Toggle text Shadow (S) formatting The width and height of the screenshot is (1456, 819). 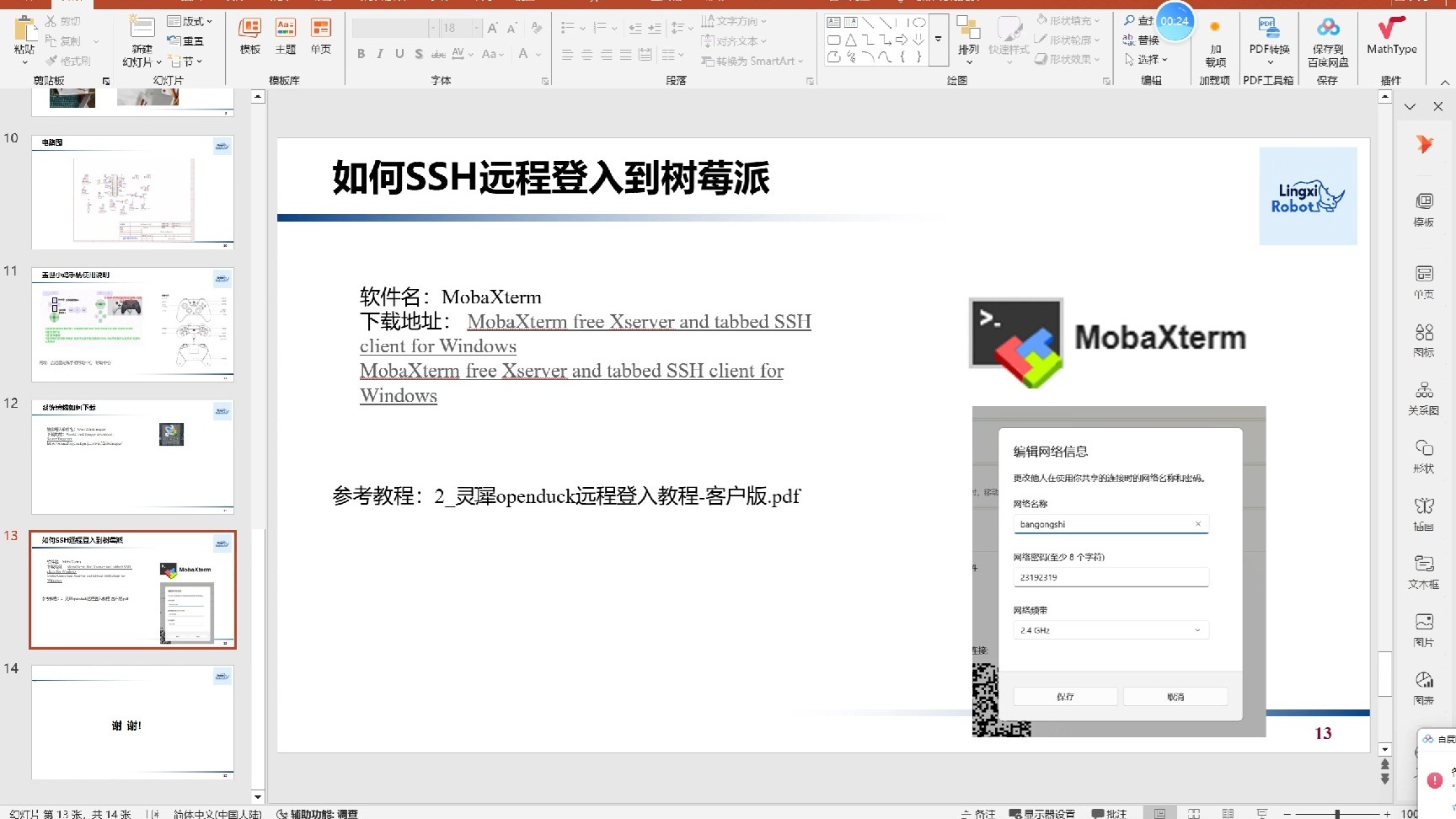coord(419,54)
